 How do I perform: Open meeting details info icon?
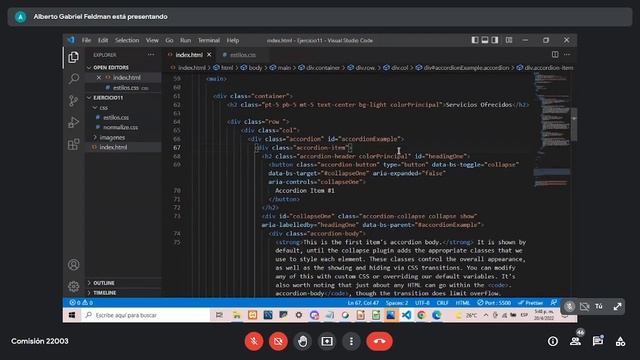(x=553, y=341)
